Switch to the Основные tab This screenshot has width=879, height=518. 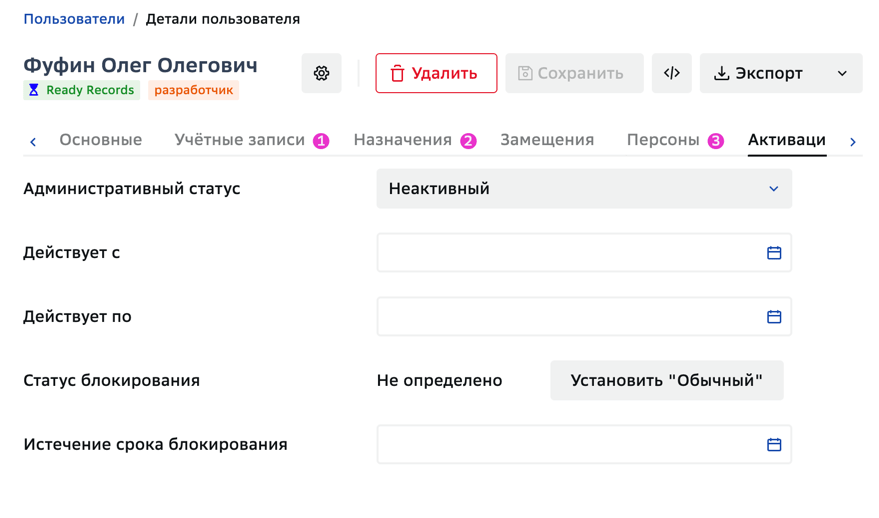click(x=101, y=140)
